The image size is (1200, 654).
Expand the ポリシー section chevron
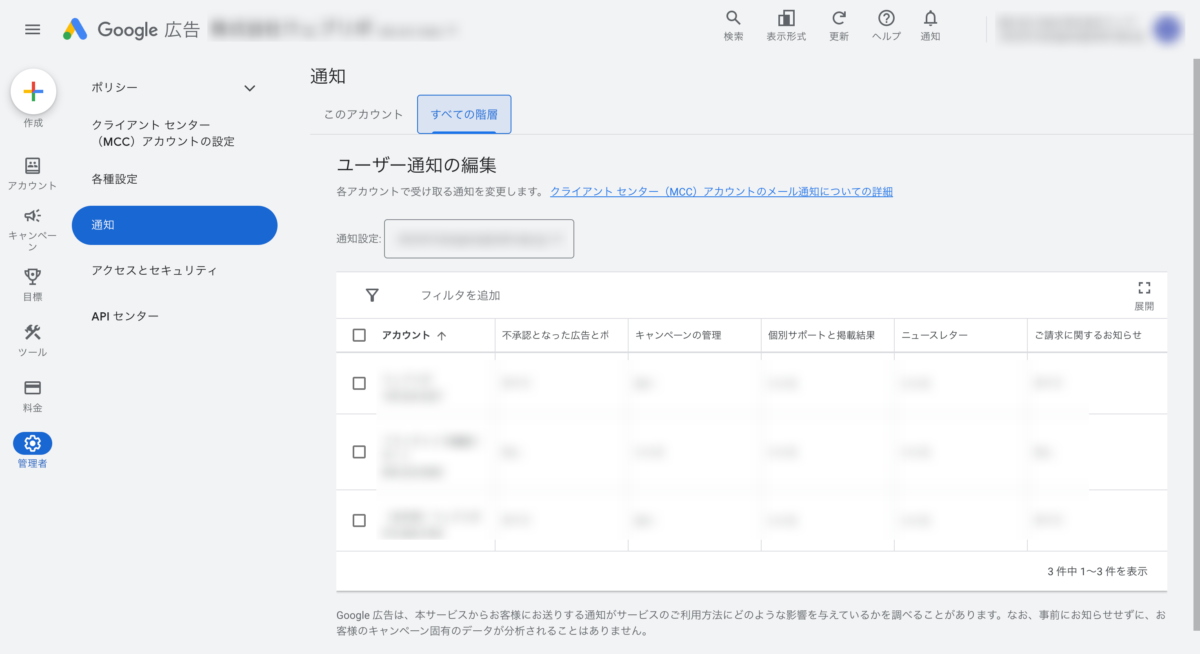tap(250, 88)
